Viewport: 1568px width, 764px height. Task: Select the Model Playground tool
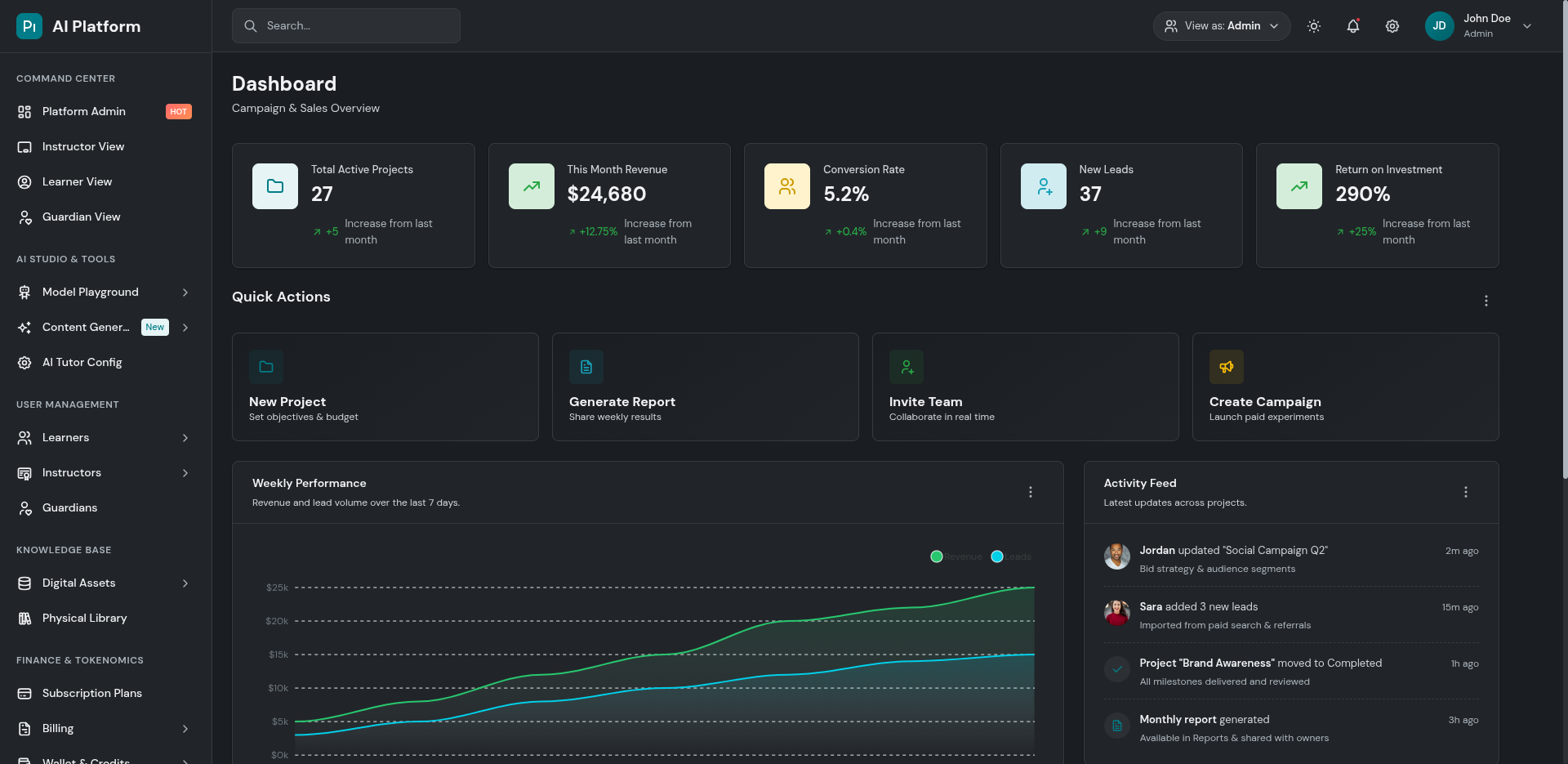pos(89,292)
